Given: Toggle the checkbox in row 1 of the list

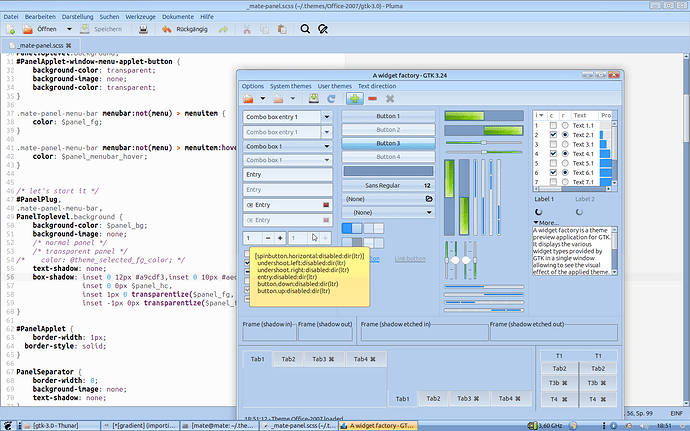Looking at the screenshot, I should 553,125.
